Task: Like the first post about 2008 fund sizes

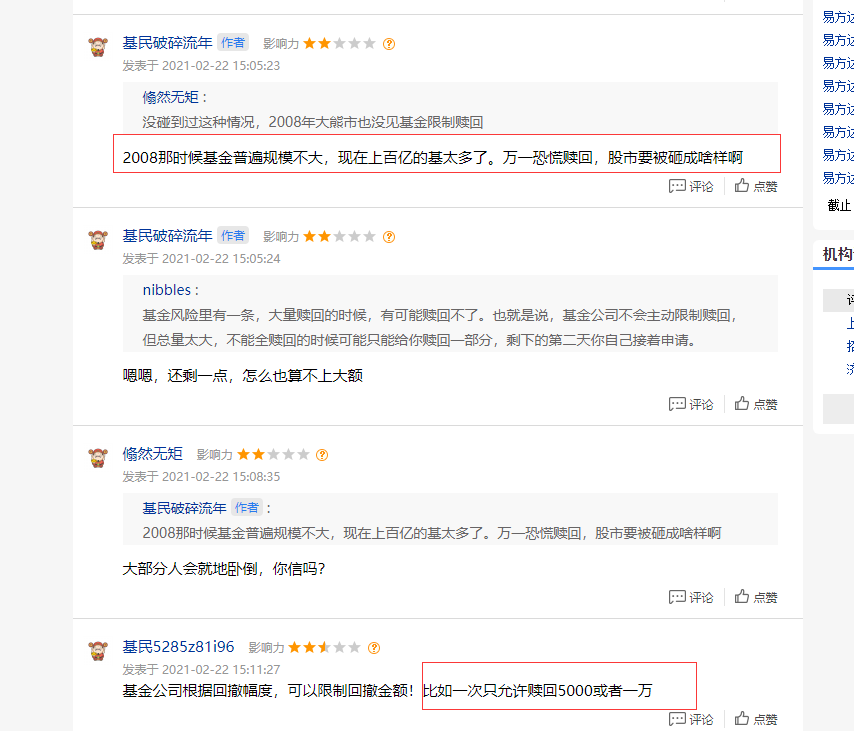Action: 755,186
